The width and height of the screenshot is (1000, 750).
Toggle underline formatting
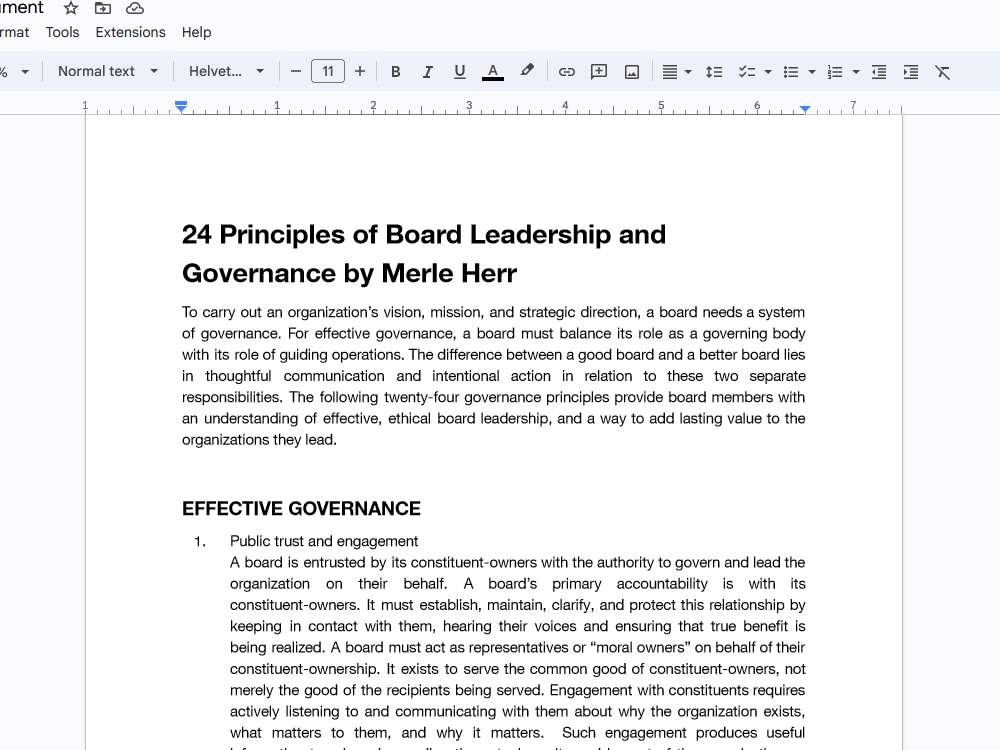point(459,71)
